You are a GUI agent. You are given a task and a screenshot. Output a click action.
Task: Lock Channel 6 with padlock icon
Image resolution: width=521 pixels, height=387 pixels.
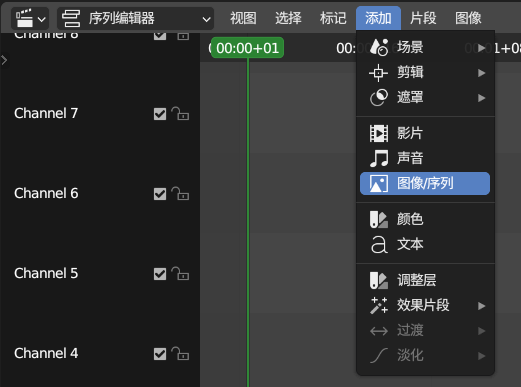click(180, 194)
